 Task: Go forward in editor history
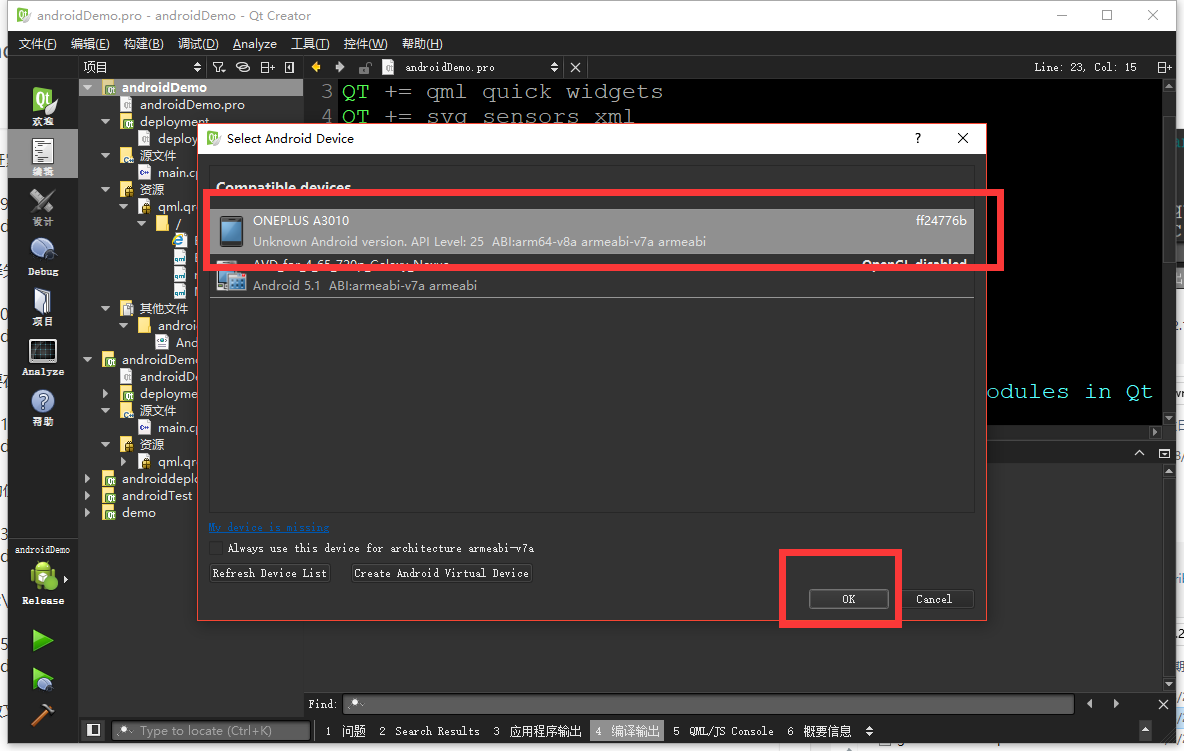tap(340, 67)
